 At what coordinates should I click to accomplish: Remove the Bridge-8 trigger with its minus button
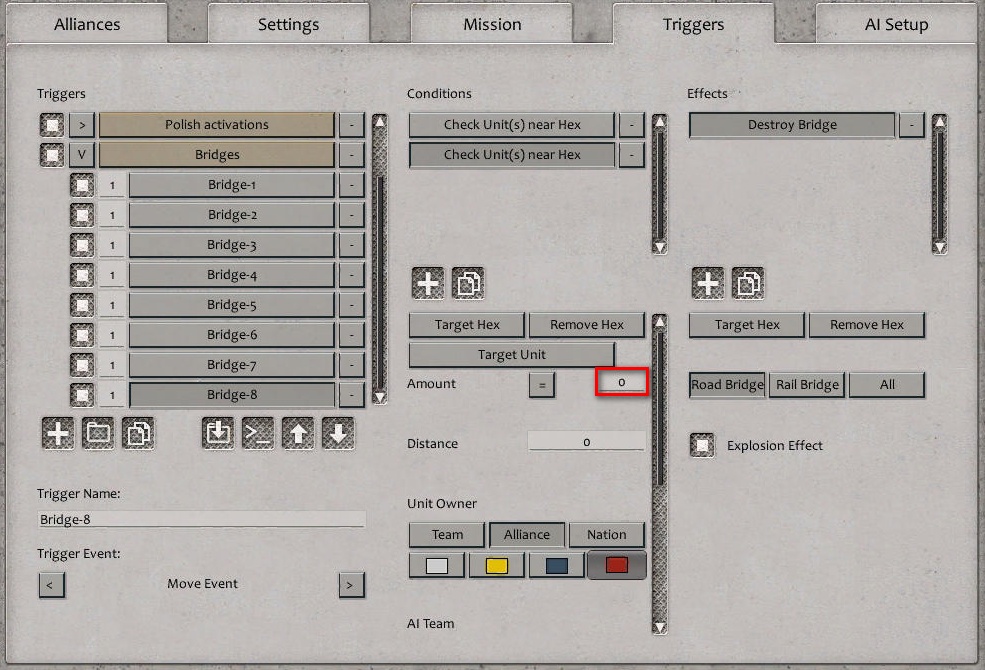pos(352,395)
